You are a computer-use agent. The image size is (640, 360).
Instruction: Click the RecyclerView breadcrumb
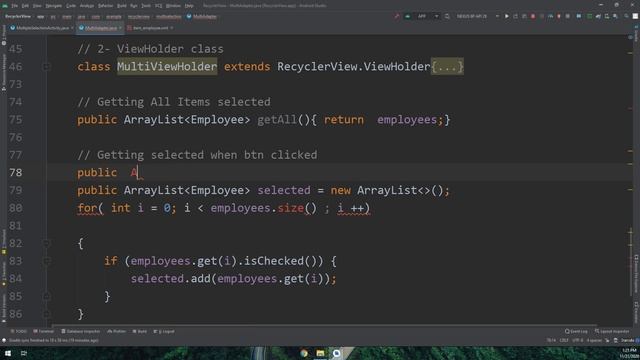point(18,17)
